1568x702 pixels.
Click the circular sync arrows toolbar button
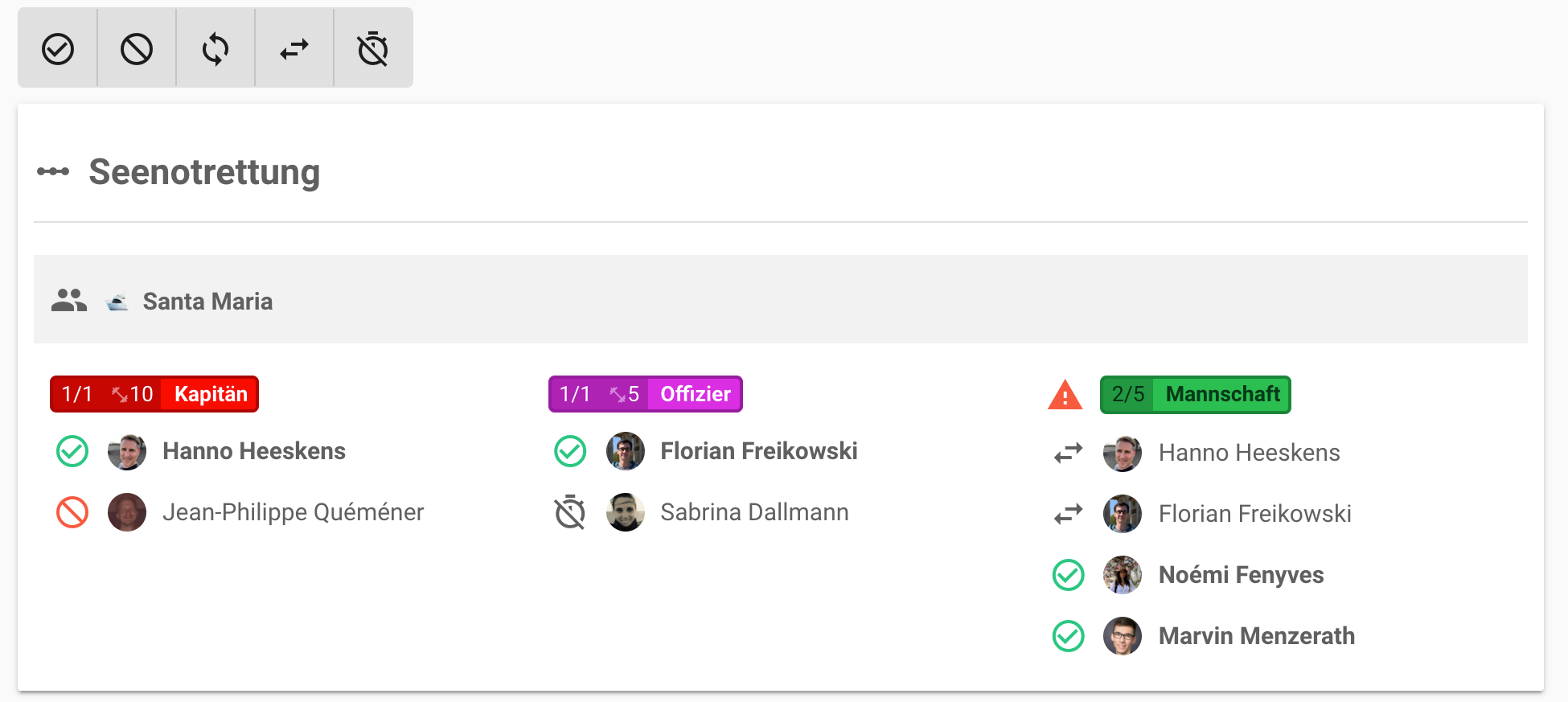pyautogui.click(x=215, y=49)
